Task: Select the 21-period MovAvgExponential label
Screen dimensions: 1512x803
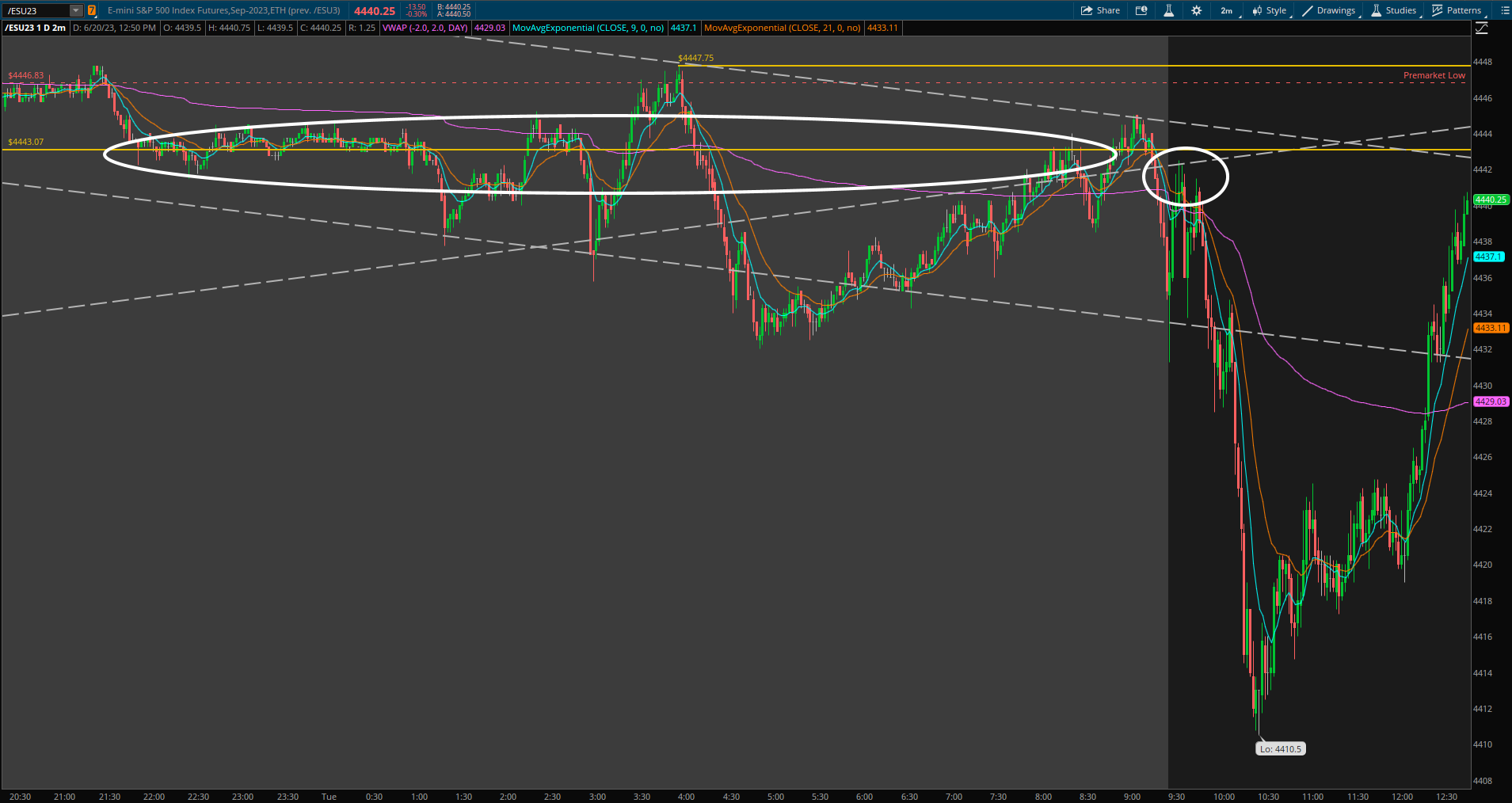Action: click(782, 28)
